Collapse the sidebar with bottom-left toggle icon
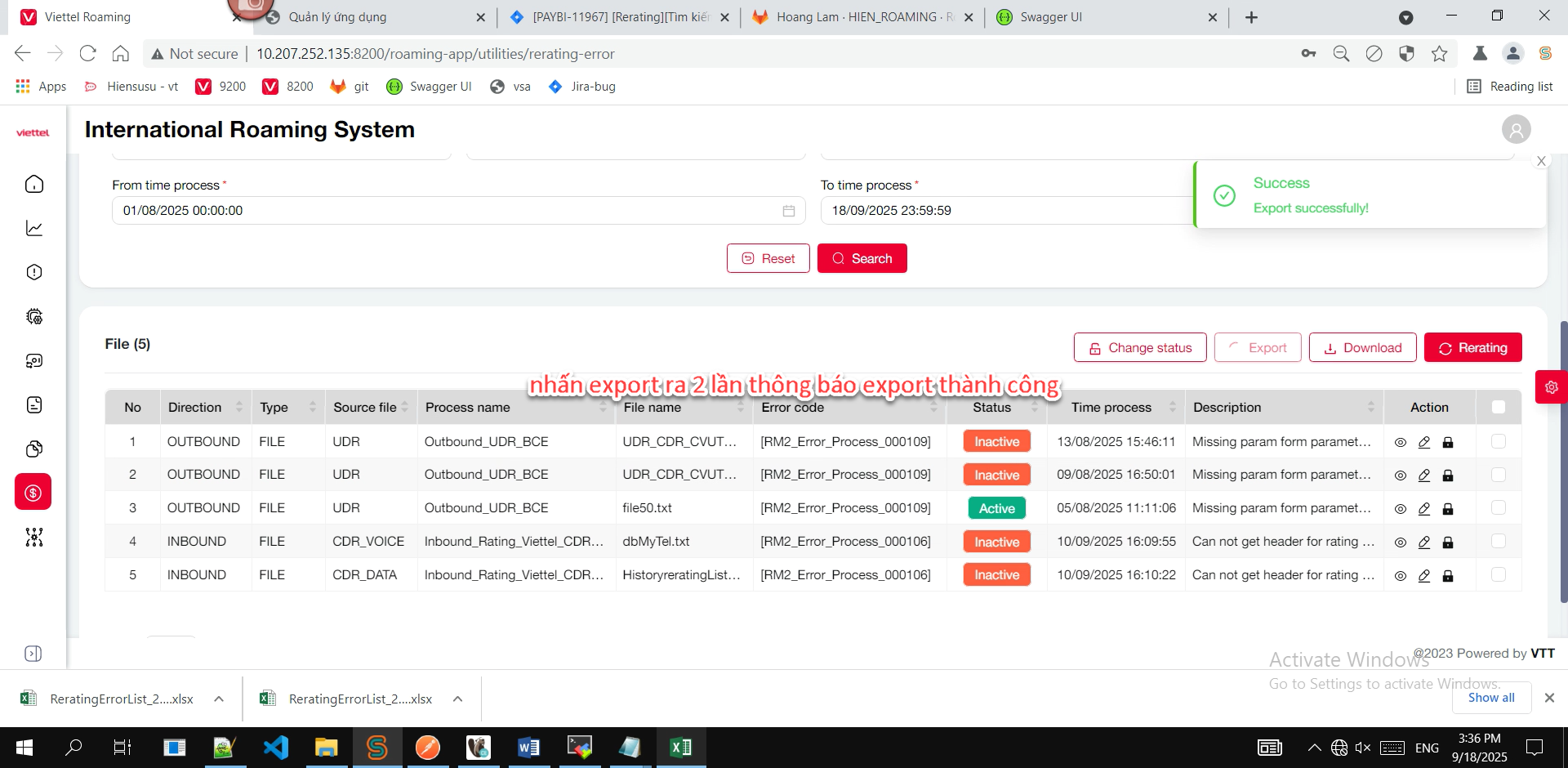This screenshot has width=1568, height=768. 33,654
